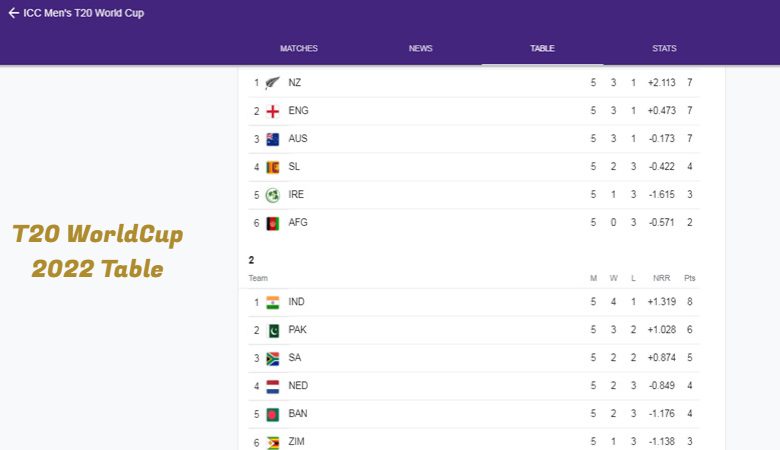The width and height of the screenshot is (780, 450).
Task: Click the back arrow beside ICC Men's T20 World Cup
Action: 13,13
